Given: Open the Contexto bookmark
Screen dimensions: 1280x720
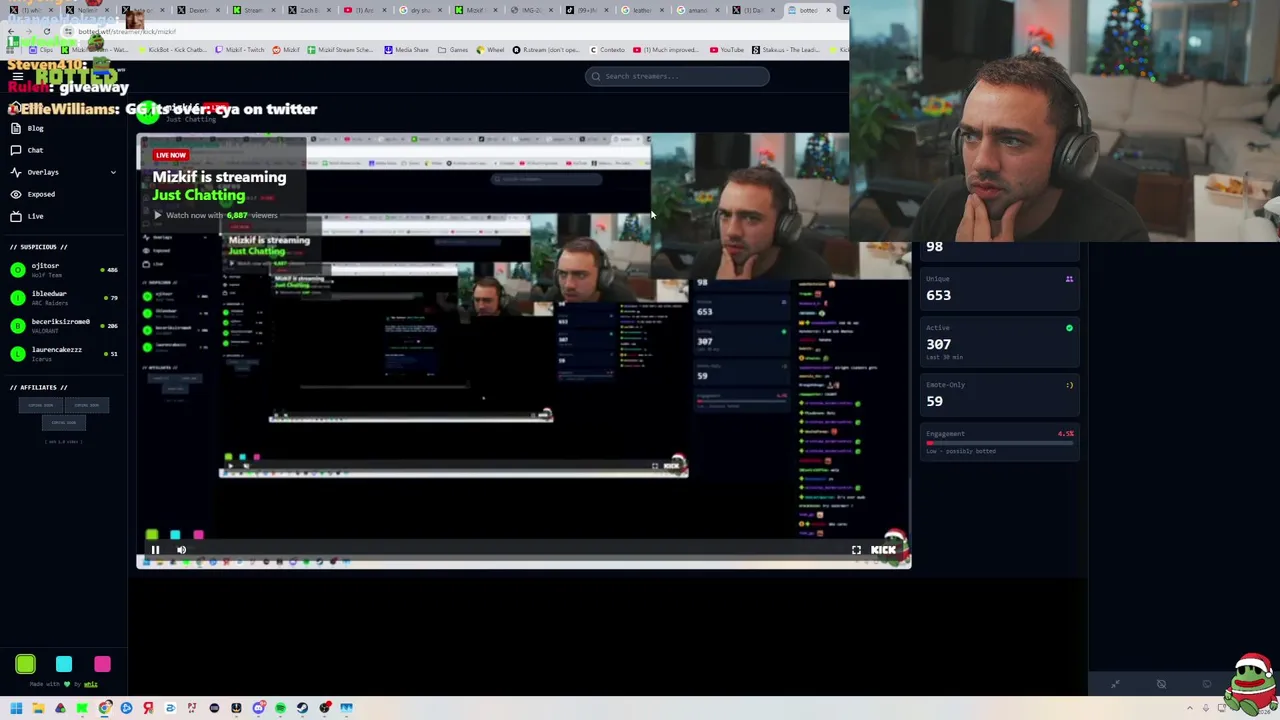Looking at the screenshot, I should click(x=607, y=50).
